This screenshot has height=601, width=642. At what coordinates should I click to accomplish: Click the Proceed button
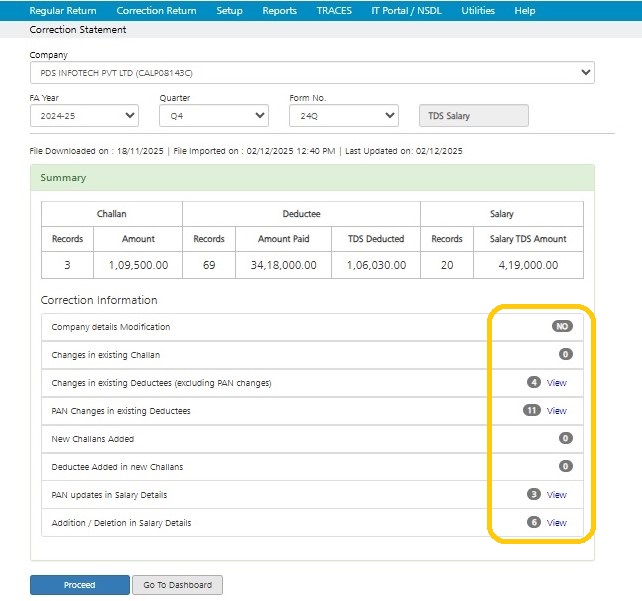[79, 585]
